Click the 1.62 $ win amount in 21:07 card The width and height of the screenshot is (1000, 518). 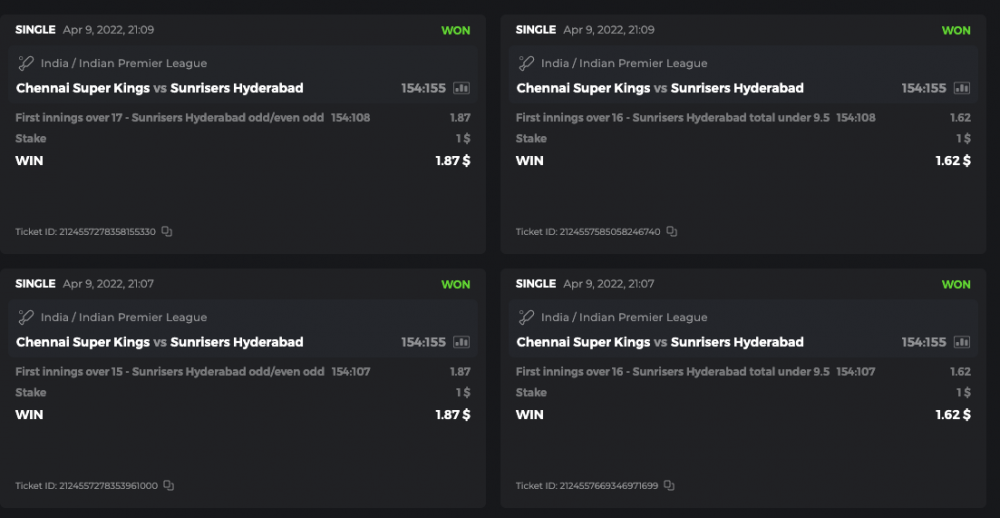point(952,415)
